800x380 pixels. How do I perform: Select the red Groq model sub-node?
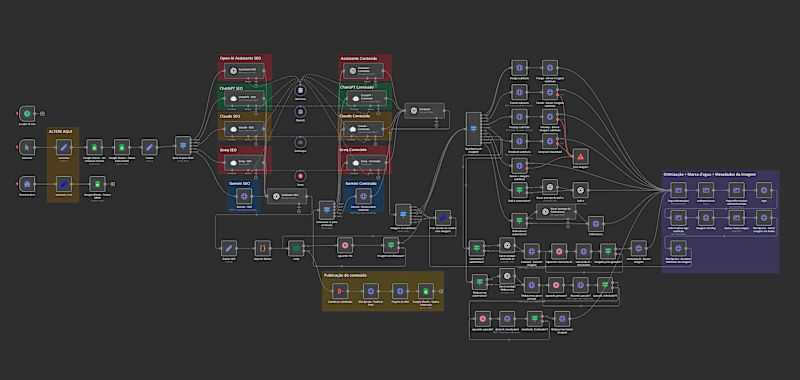301,176
